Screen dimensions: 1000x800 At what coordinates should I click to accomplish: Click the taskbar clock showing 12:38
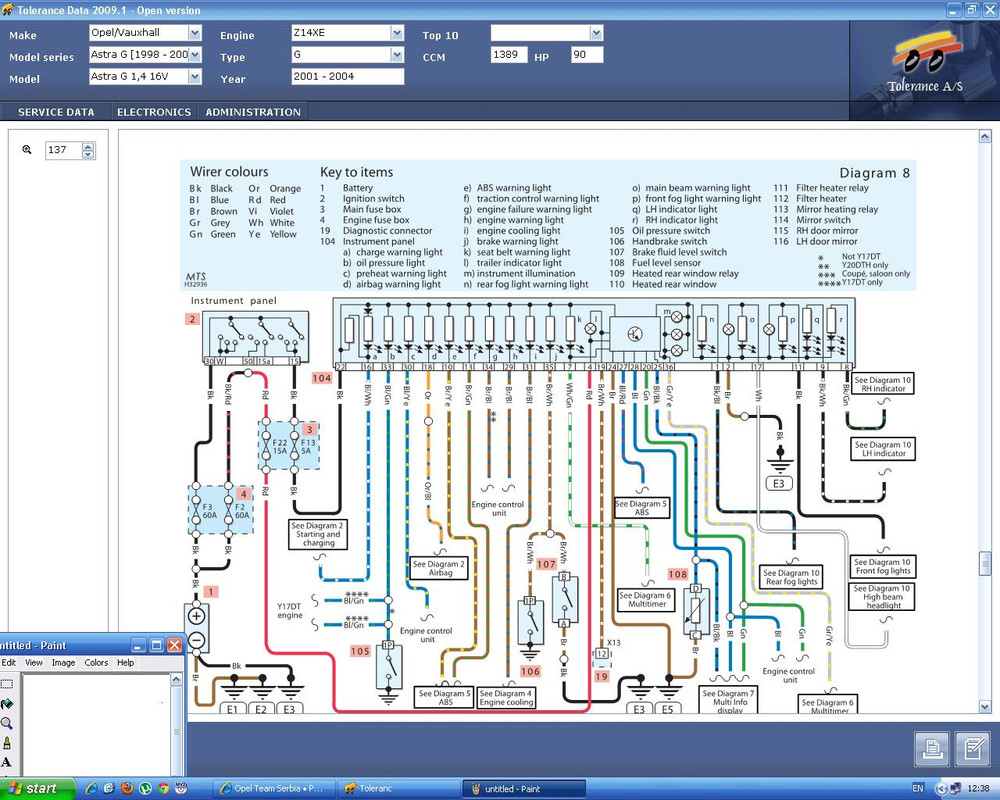point(979,789)
